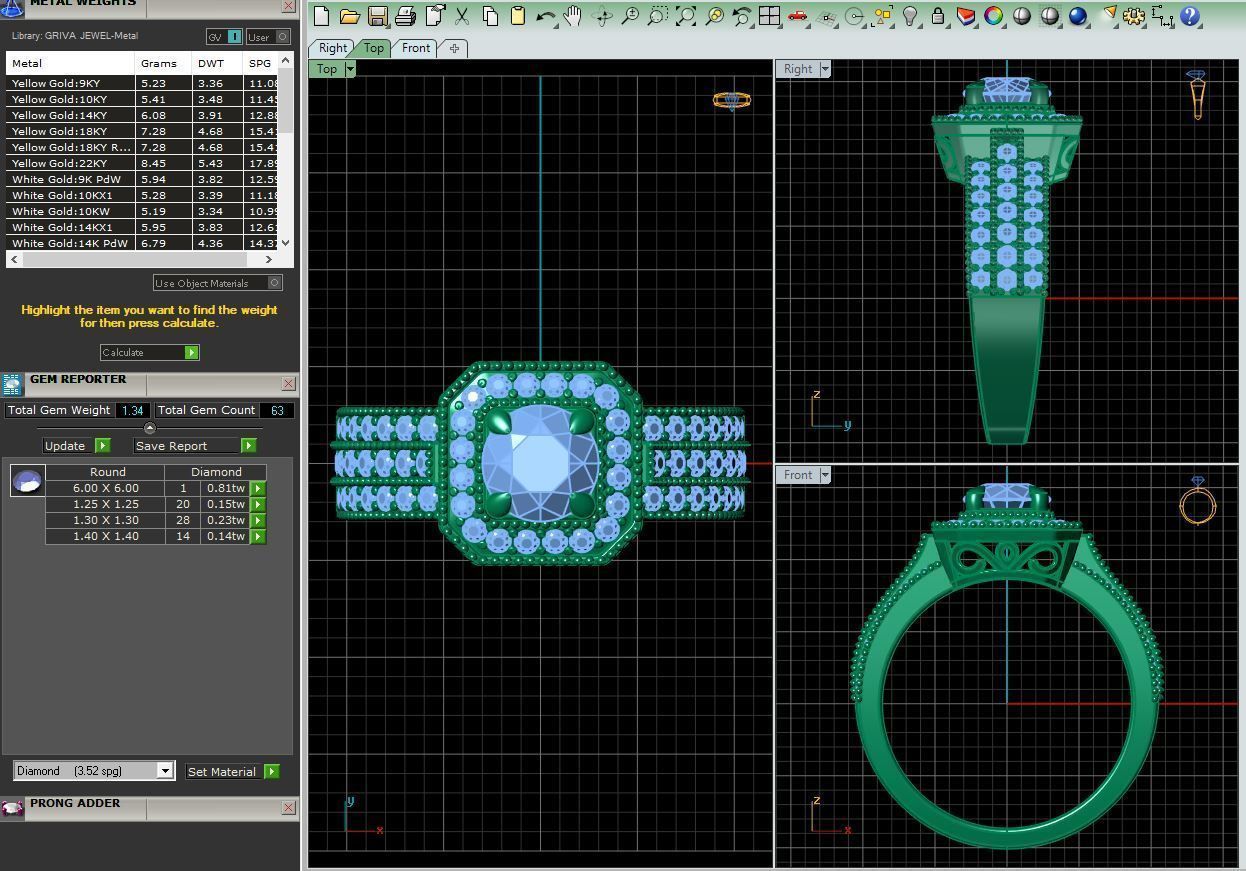Print using the printer icon
Viewport: 1246px width, 871px height.
click(x=406, y=16)
